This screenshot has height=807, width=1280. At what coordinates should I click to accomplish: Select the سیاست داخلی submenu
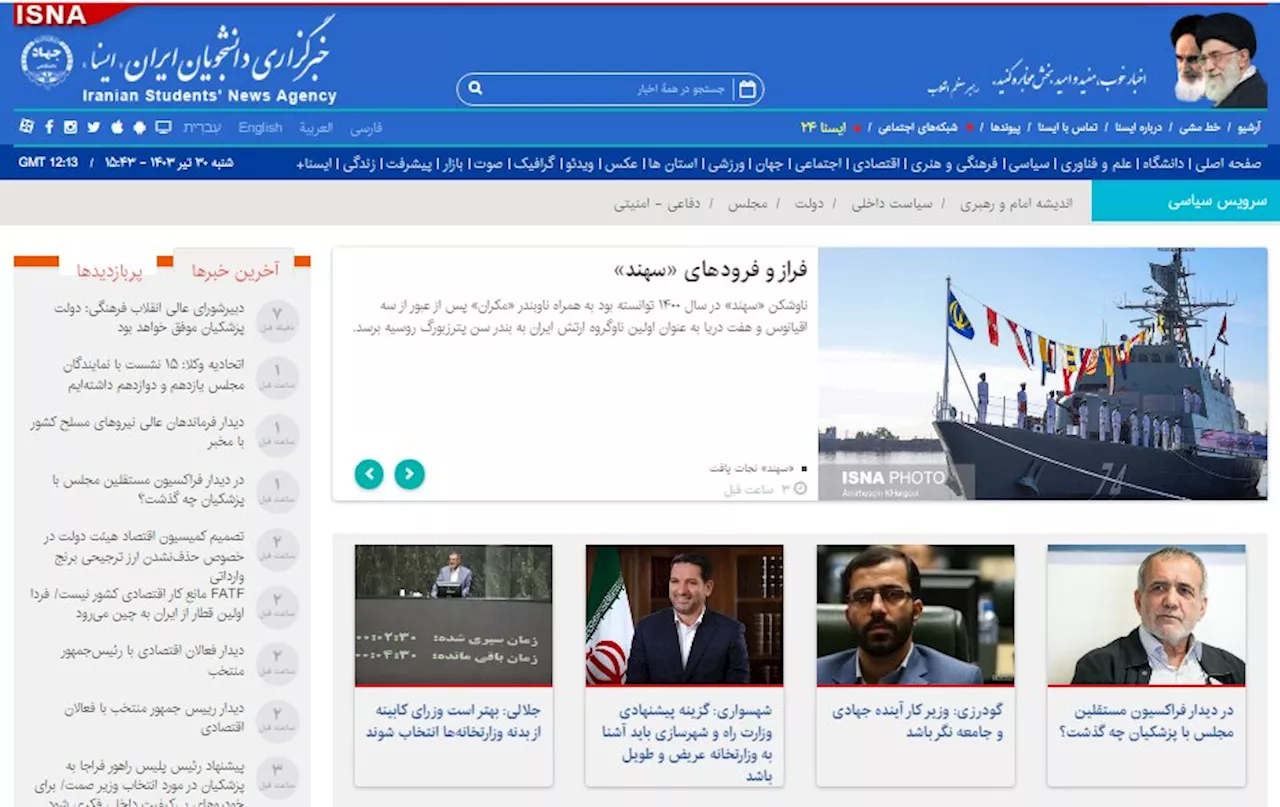(892, 203)
